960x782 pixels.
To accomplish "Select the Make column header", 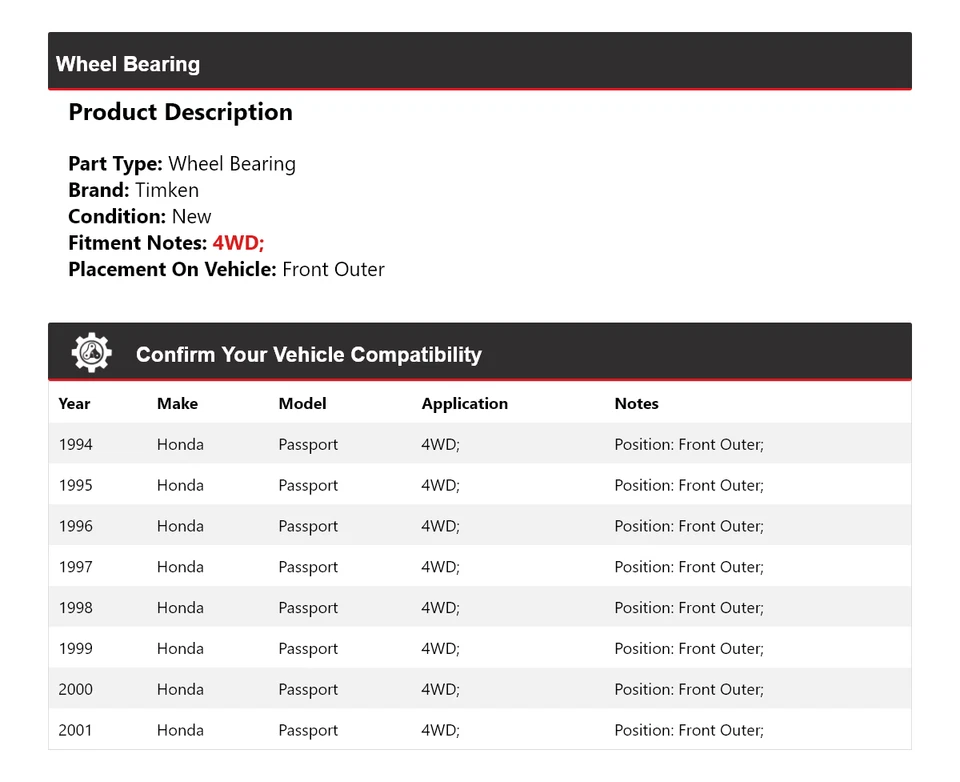I will [177, 404].
